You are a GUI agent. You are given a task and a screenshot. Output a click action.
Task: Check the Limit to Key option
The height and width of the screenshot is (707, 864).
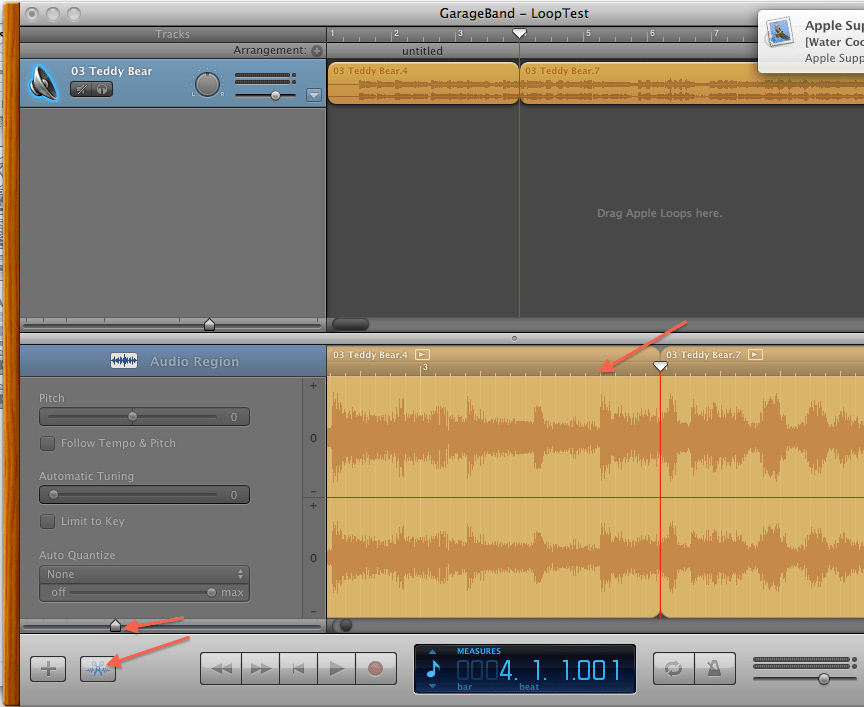47,521
